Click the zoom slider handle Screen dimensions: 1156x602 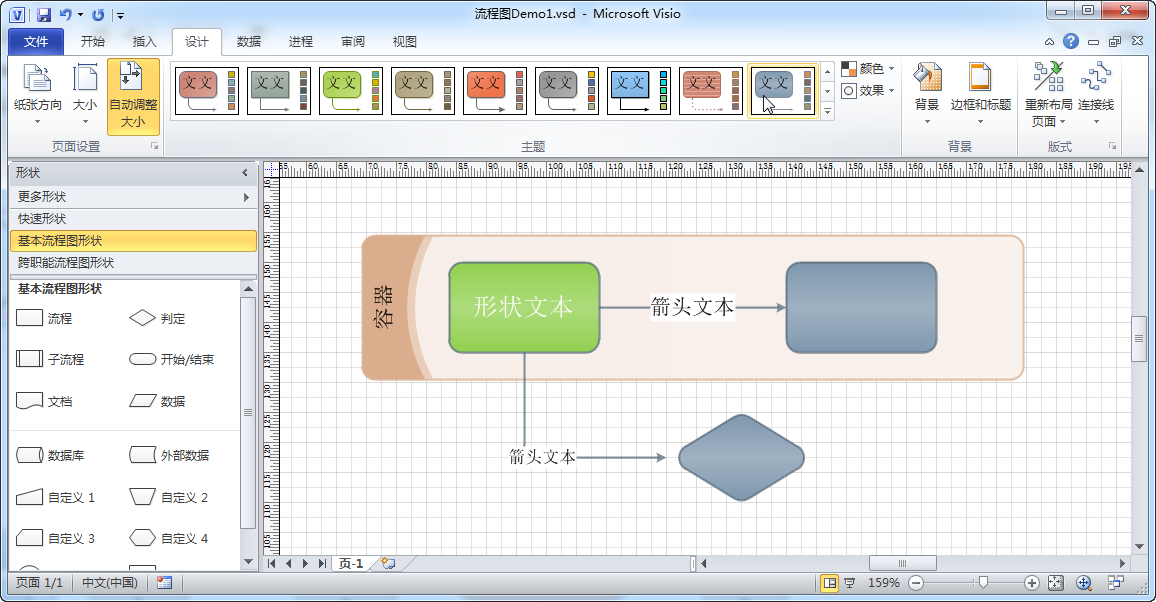984,582
